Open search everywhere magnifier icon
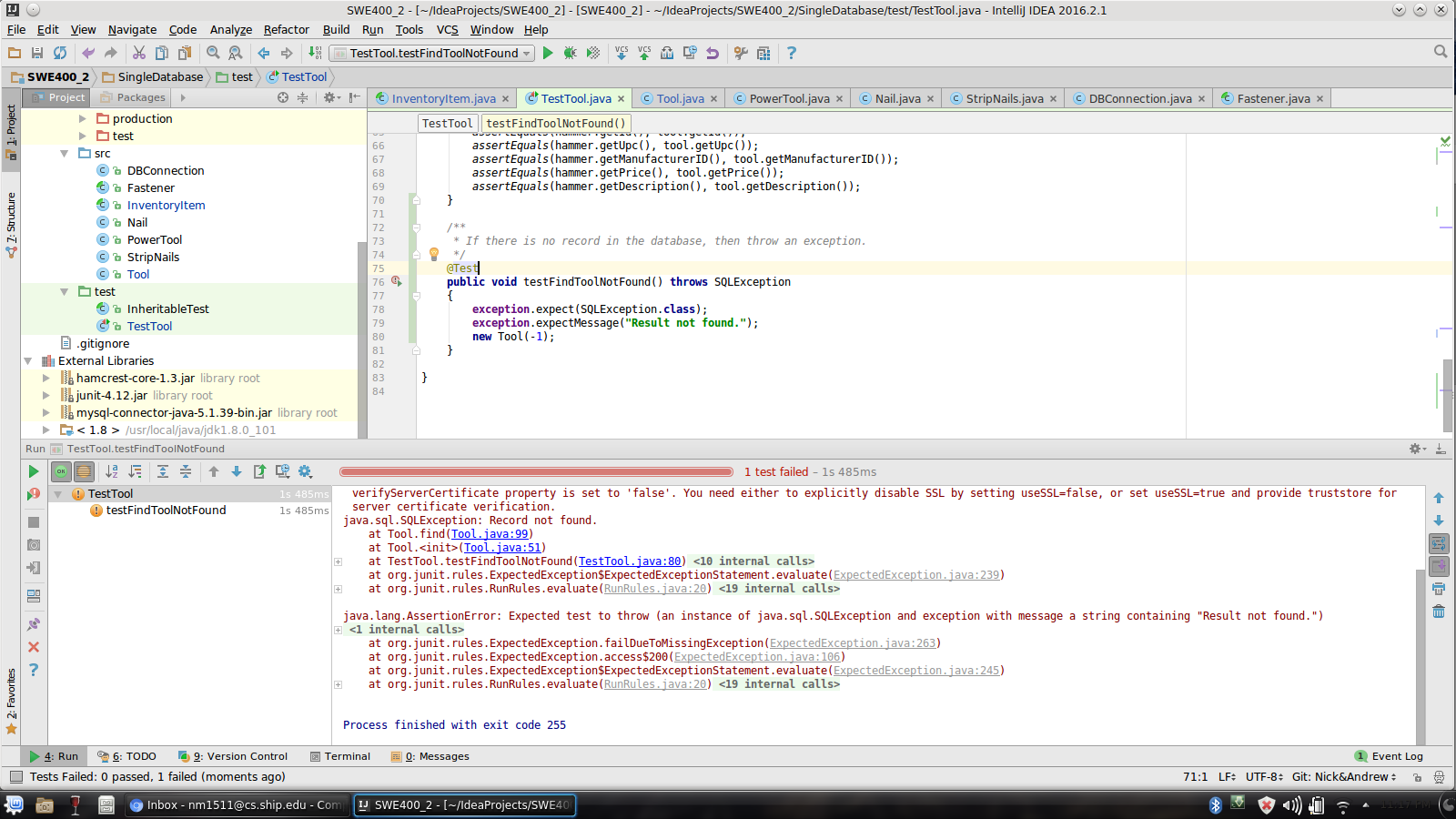The height and width of the screenshot is (819, 1456). point(1441,52)
